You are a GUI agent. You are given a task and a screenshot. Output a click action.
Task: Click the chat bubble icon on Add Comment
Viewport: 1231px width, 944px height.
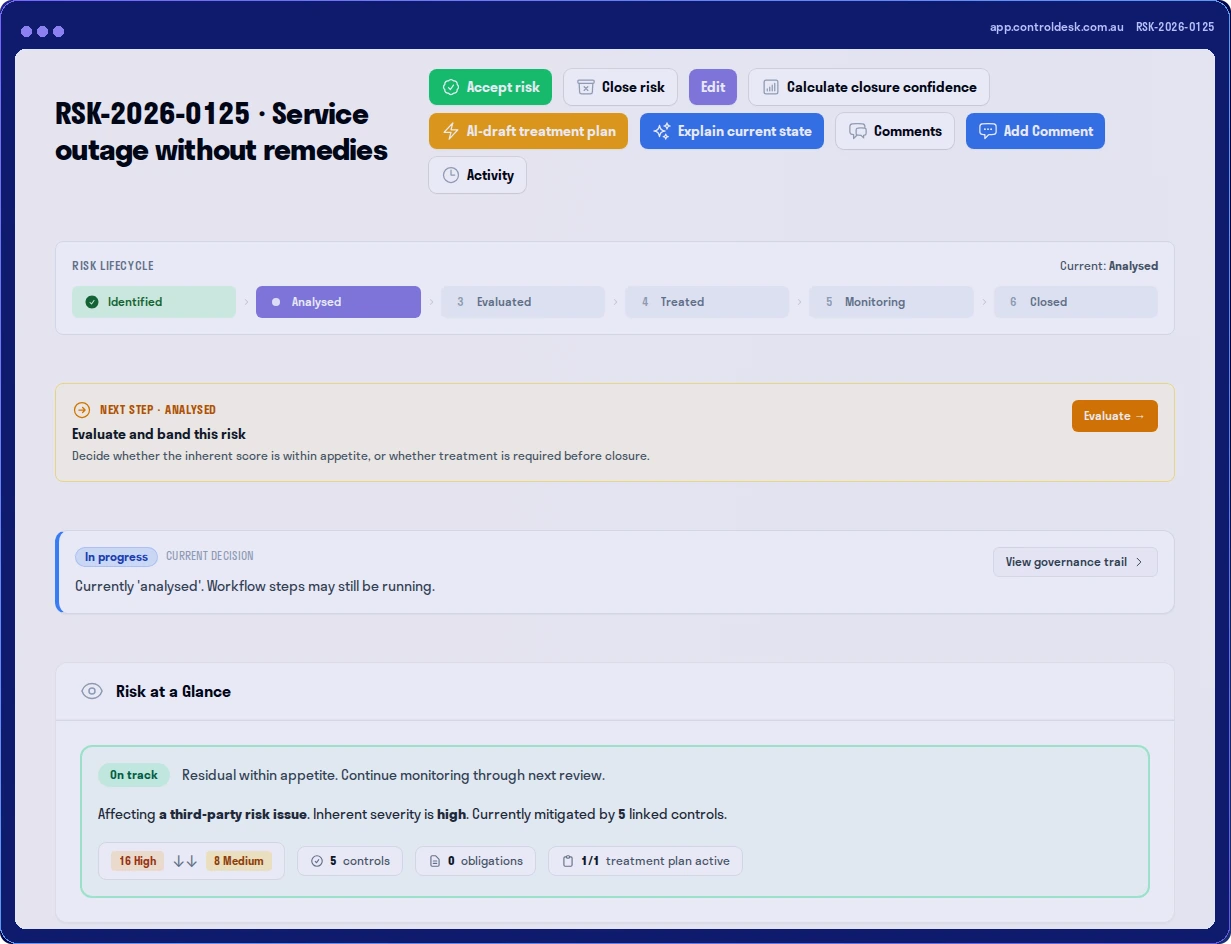[988, 131]
